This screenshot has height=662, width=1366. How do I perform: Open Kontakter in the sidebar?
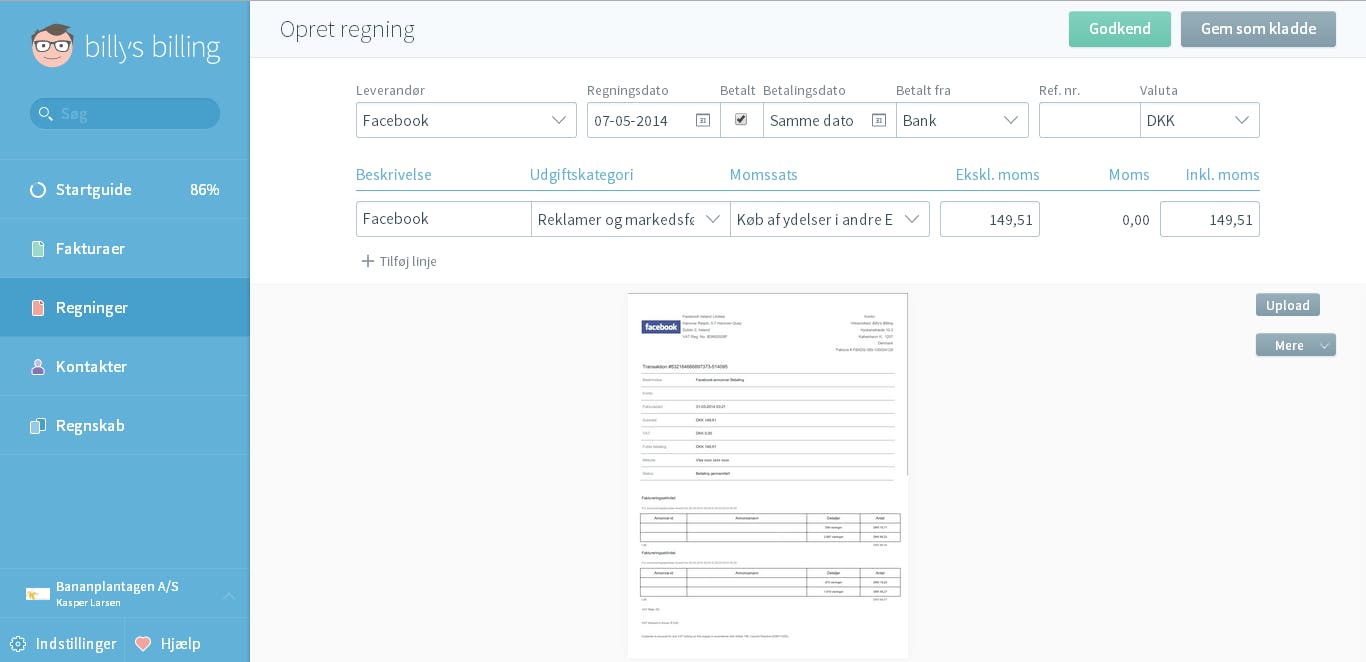[124, 367]
